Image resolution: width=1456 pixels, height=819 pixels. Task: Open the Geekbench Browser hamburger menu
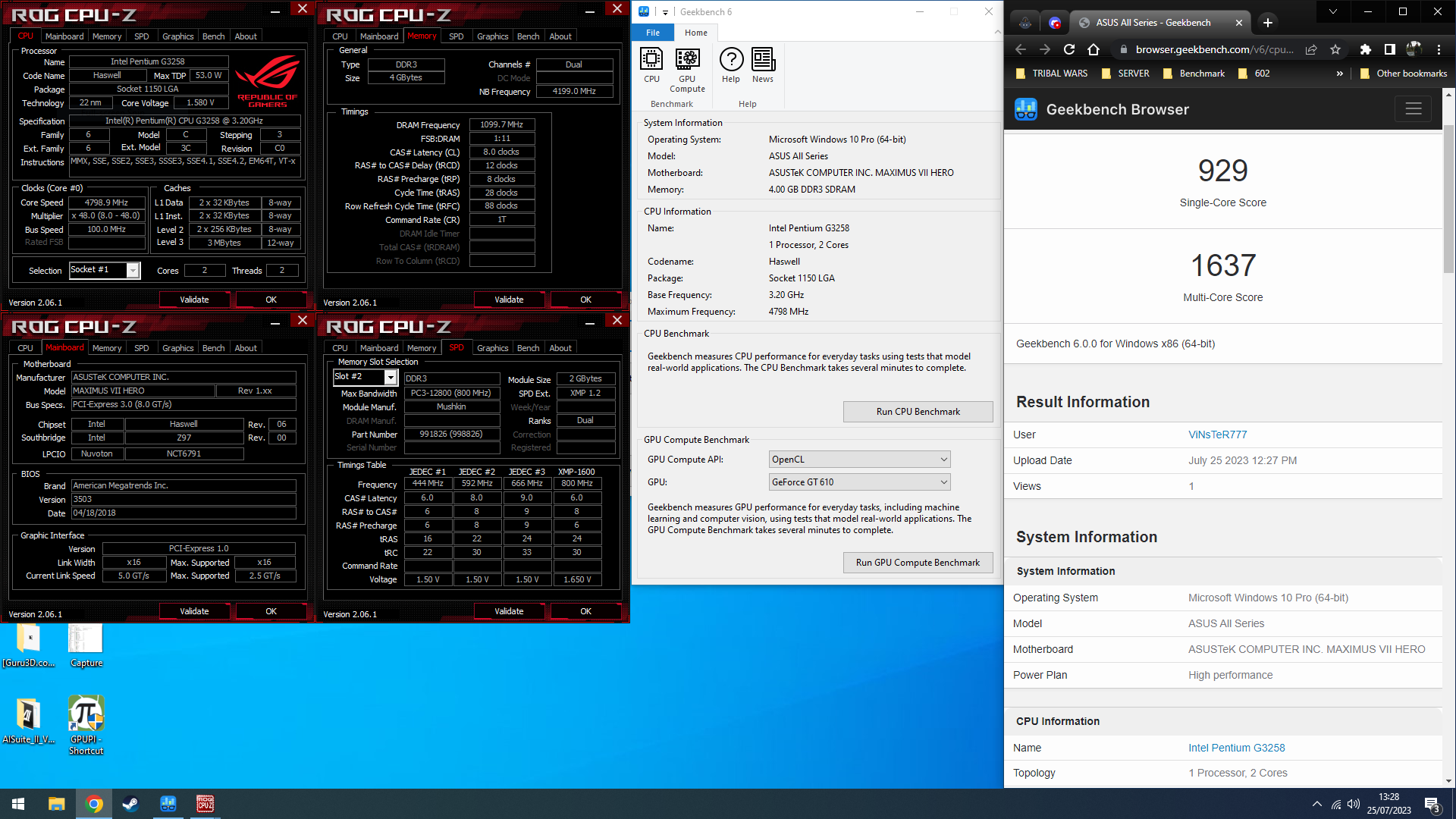pyautogui.click(x=1413, y=109)
